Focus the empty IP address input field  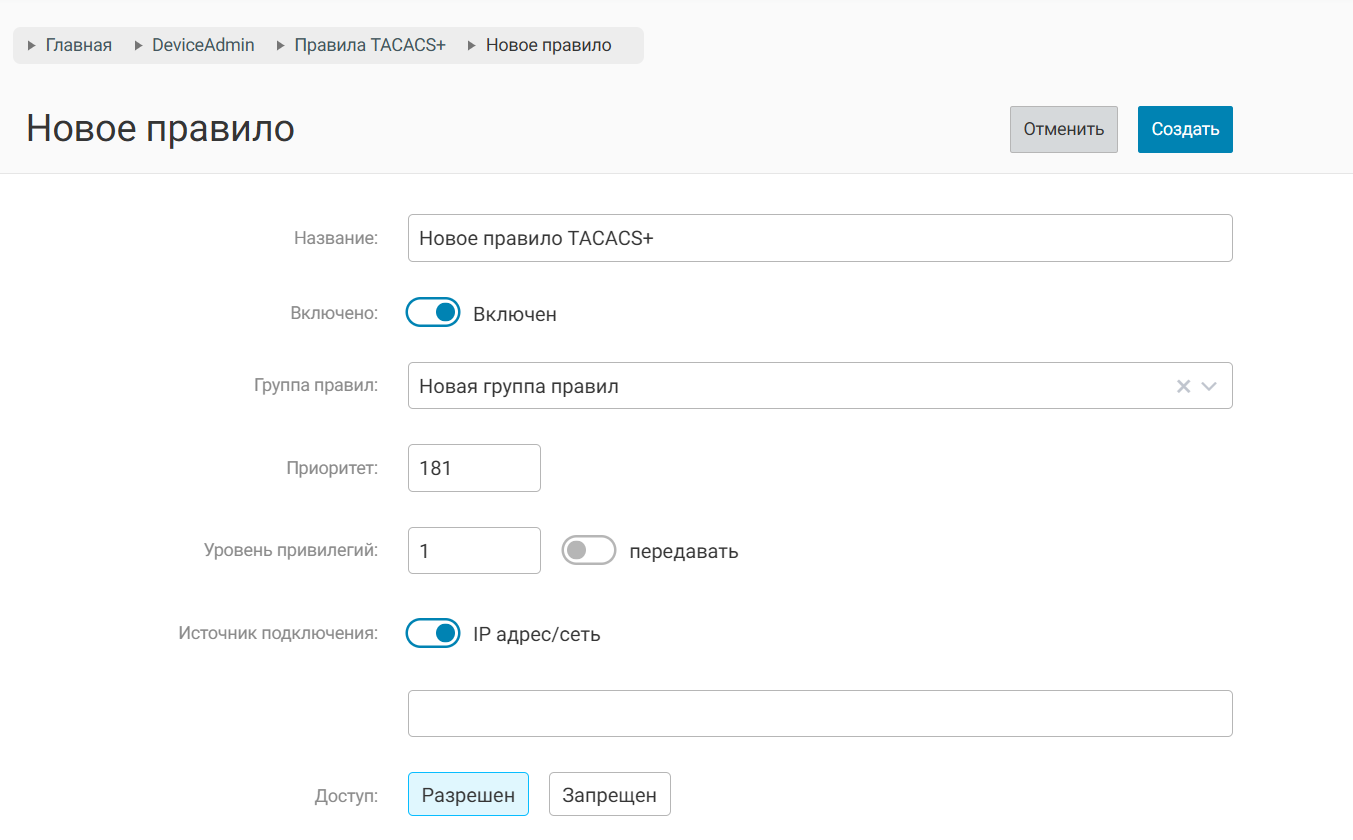819,713
